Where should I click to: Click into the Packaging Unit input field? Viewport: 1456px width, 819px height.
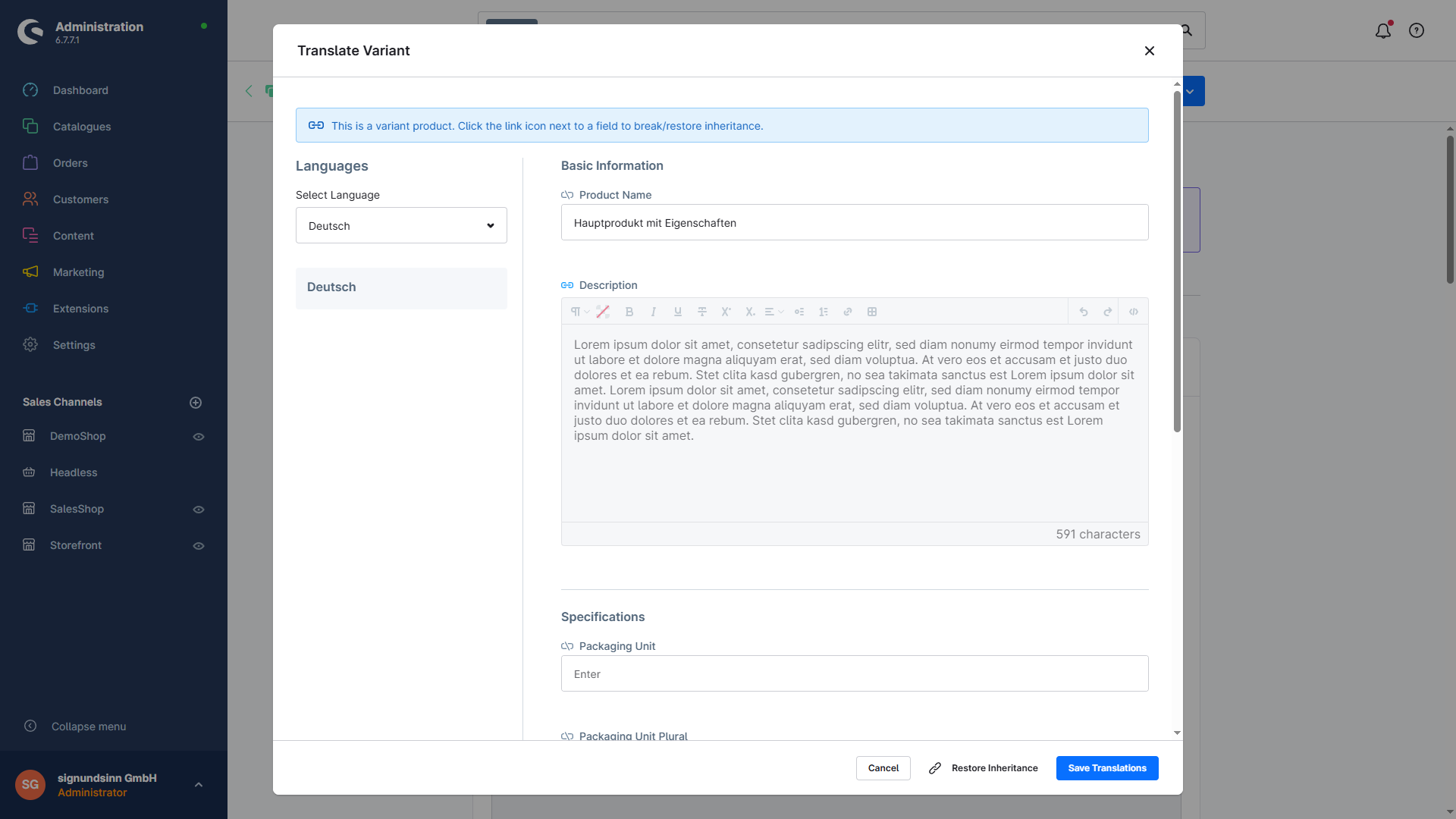[854, 673]
